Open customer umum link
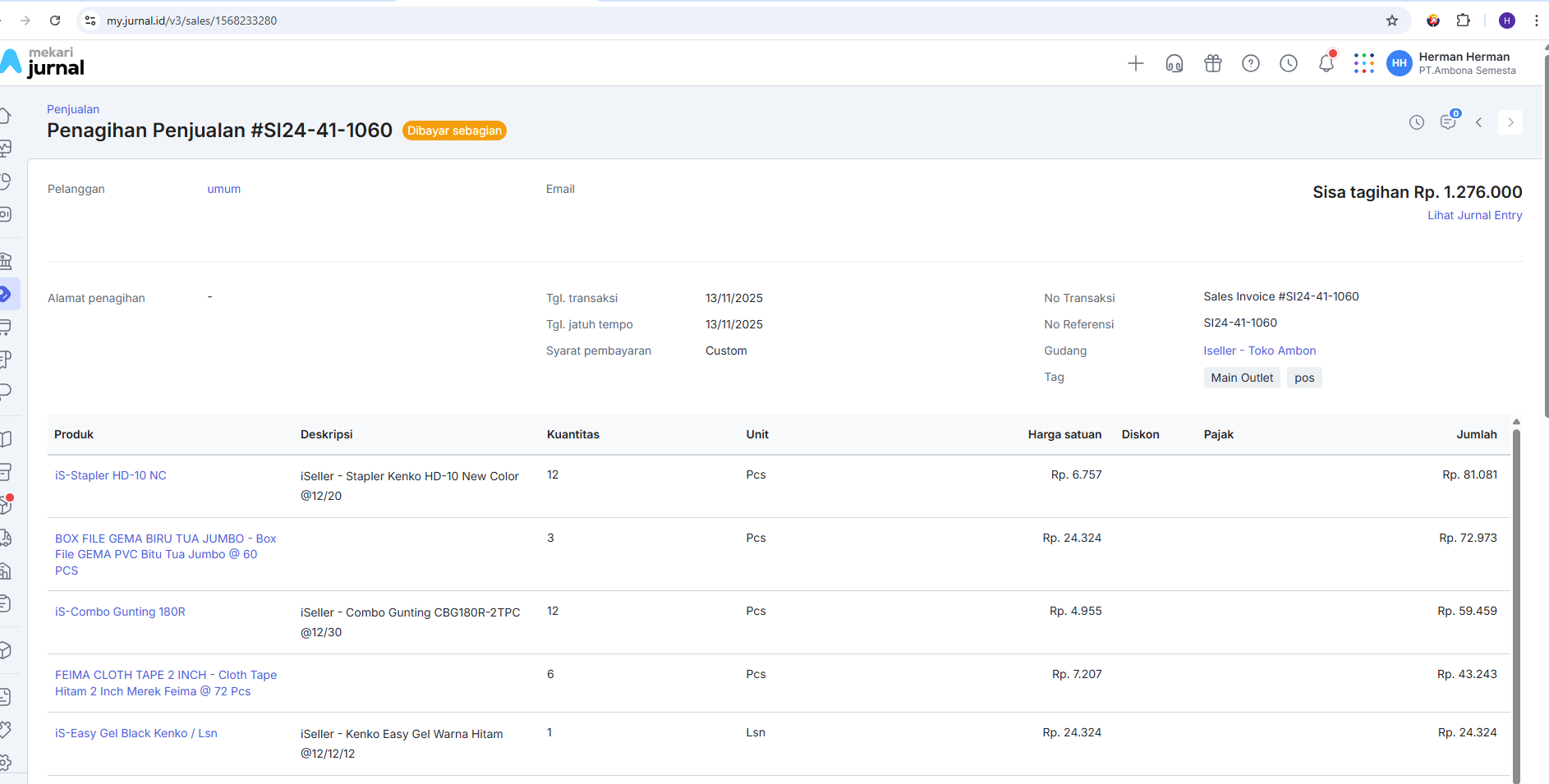 (x=223, y=189)
